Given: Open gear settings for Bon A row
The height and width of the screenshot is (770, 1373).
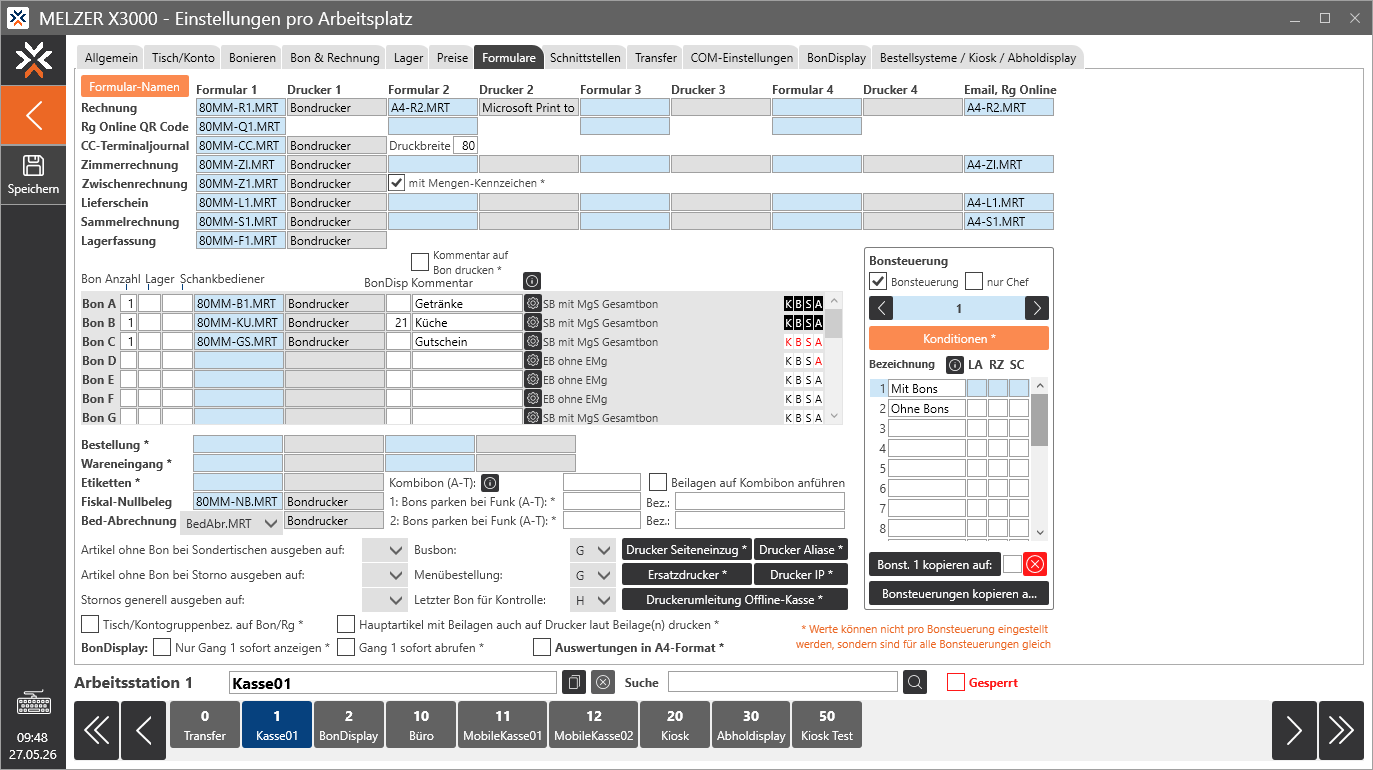Looking at the screenshot, I should coord(532,303).
